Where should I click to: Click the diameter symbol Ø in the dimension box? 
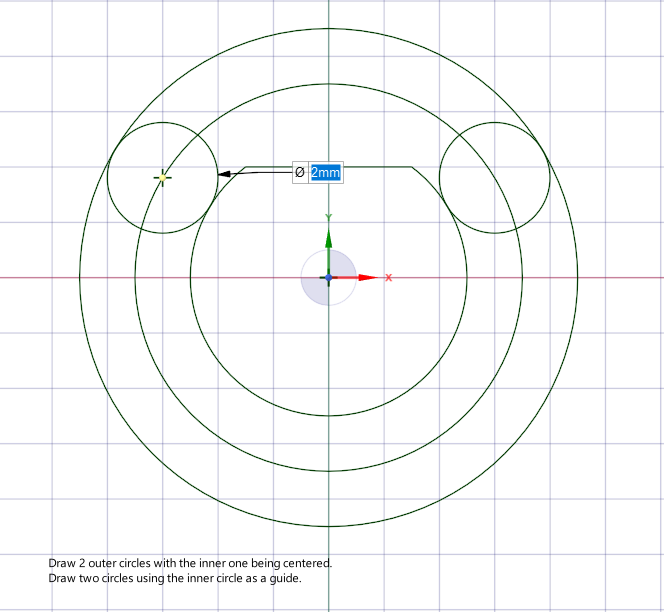click(300, 172)
